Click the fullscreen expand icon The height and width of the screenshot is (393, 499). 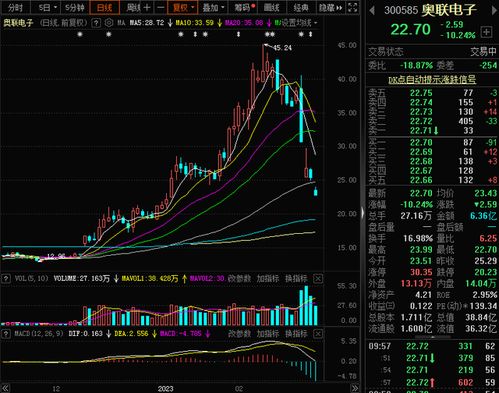click(353, 7)
